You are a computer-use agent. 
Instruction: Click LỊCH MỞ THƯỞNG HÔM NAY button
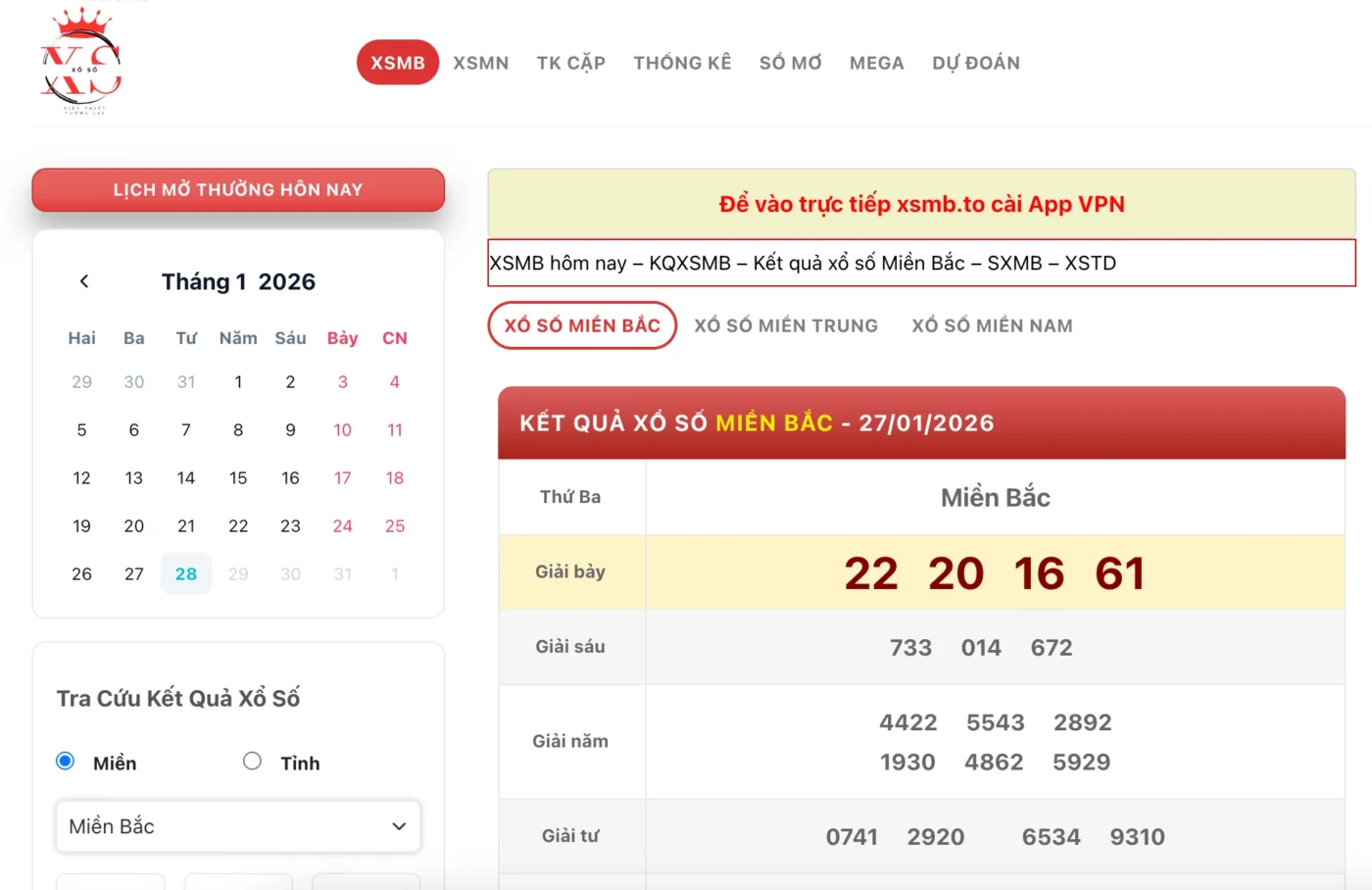tap(238, 189)
